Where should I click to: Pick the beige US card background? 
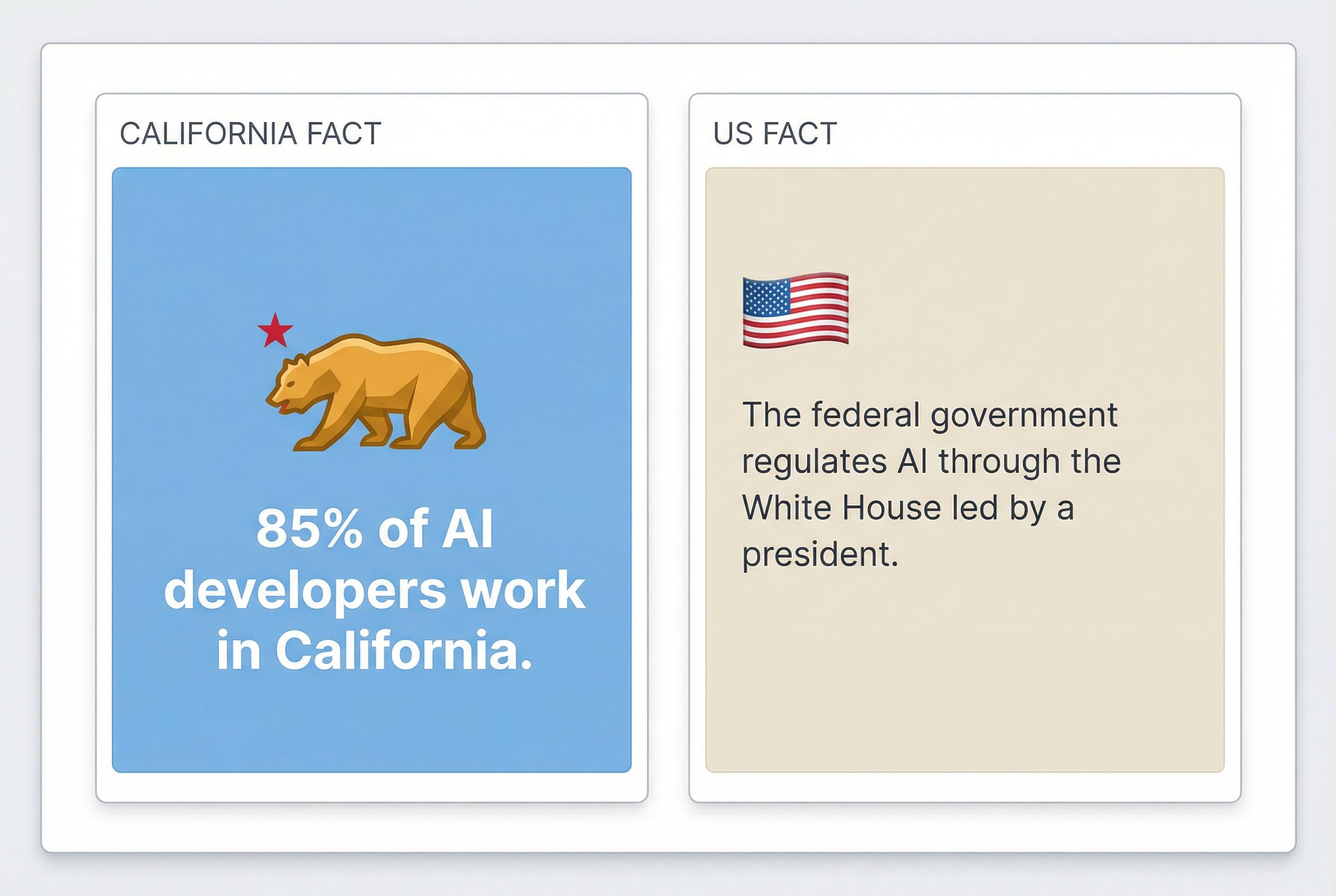click(965, 674)
